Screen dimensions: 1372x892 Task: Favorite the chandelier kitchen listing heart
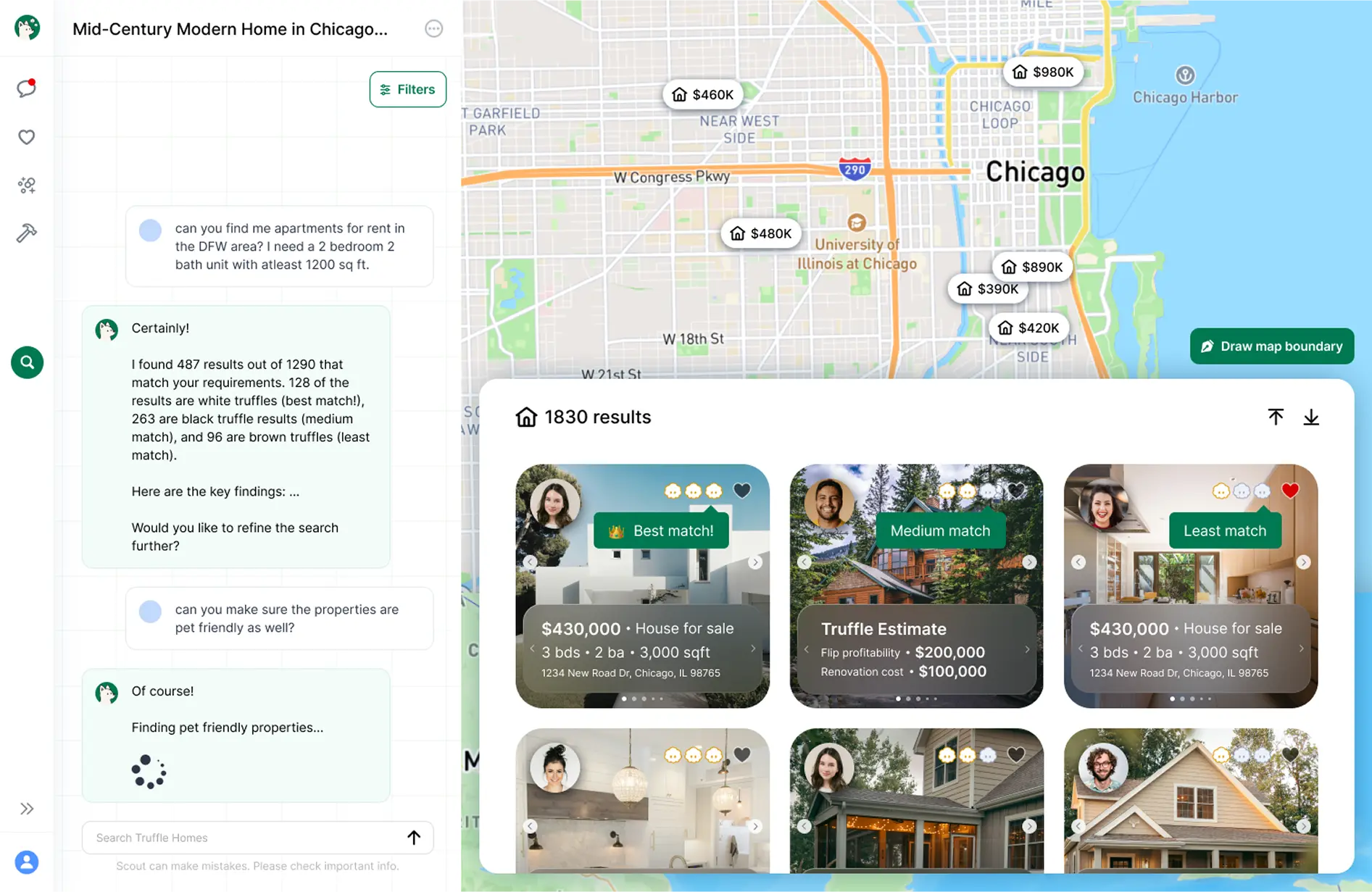pyautogui.click(x=742, y=754)
